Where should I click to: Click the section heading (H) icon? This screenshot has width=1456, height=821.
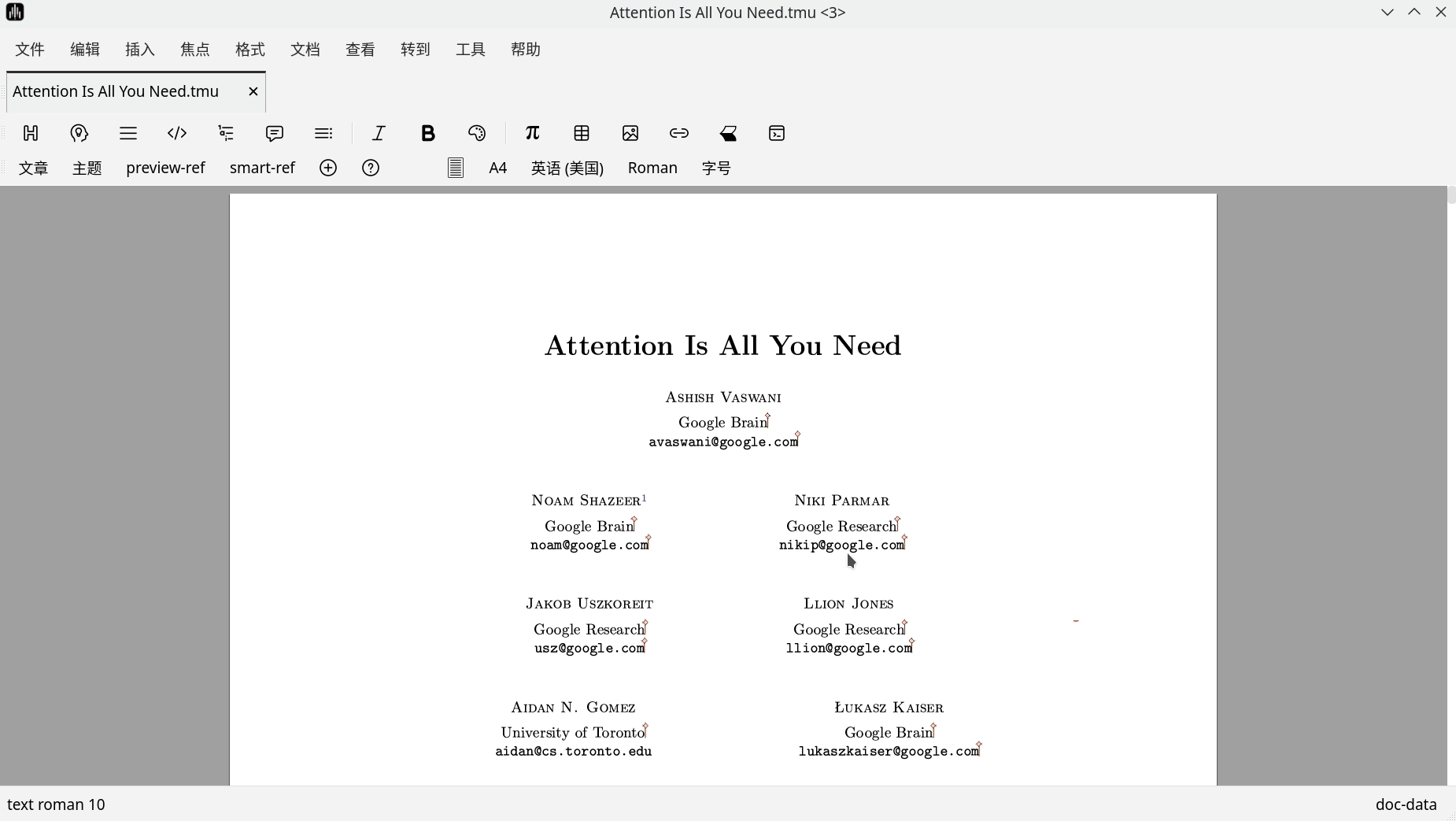click(x=31, y=133)
